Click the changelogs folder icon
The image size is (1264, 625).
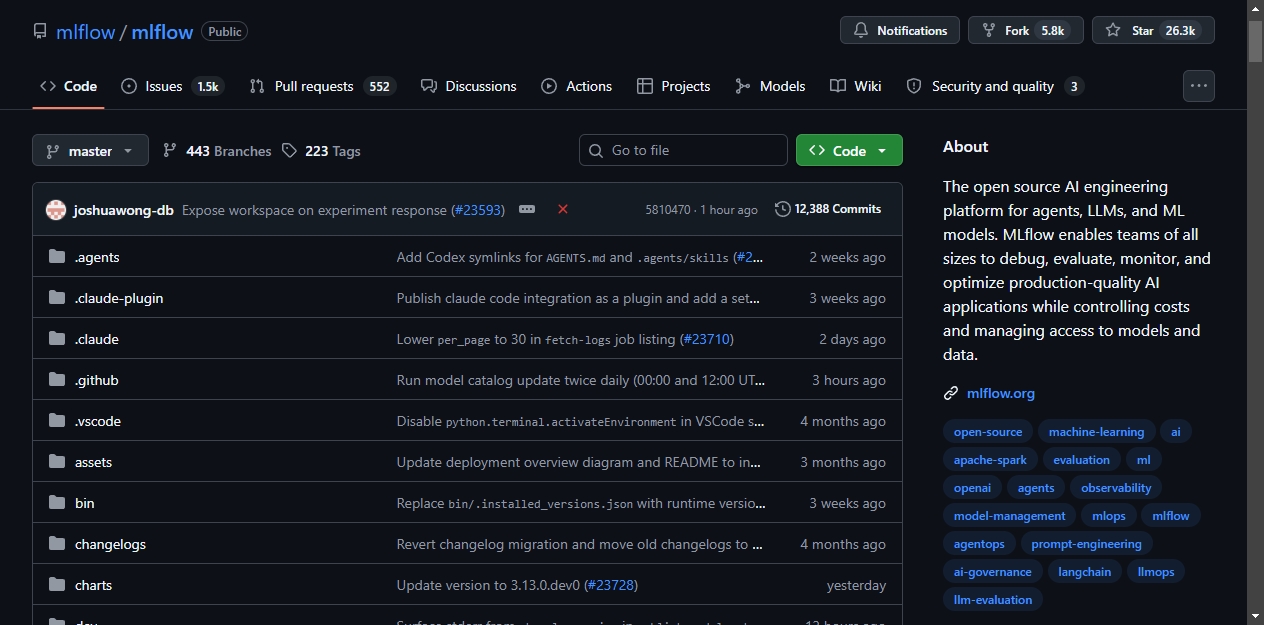[57, 544]
